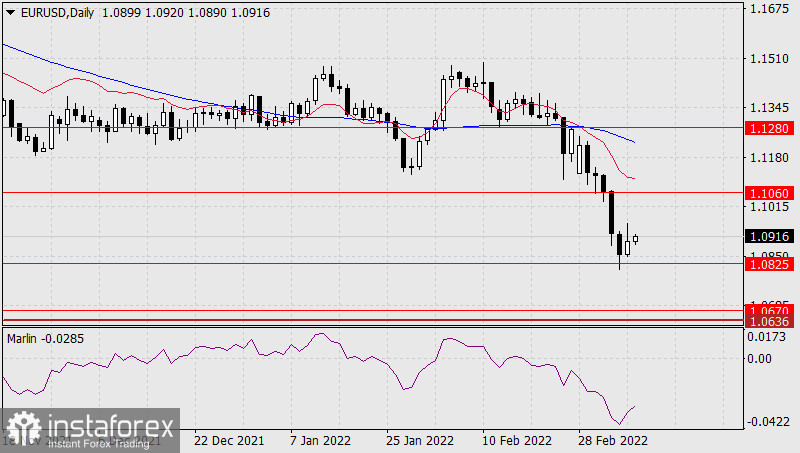Select the 1.1280 red price level label
Screen dimensions: 800x453
[x=769, y=128]
